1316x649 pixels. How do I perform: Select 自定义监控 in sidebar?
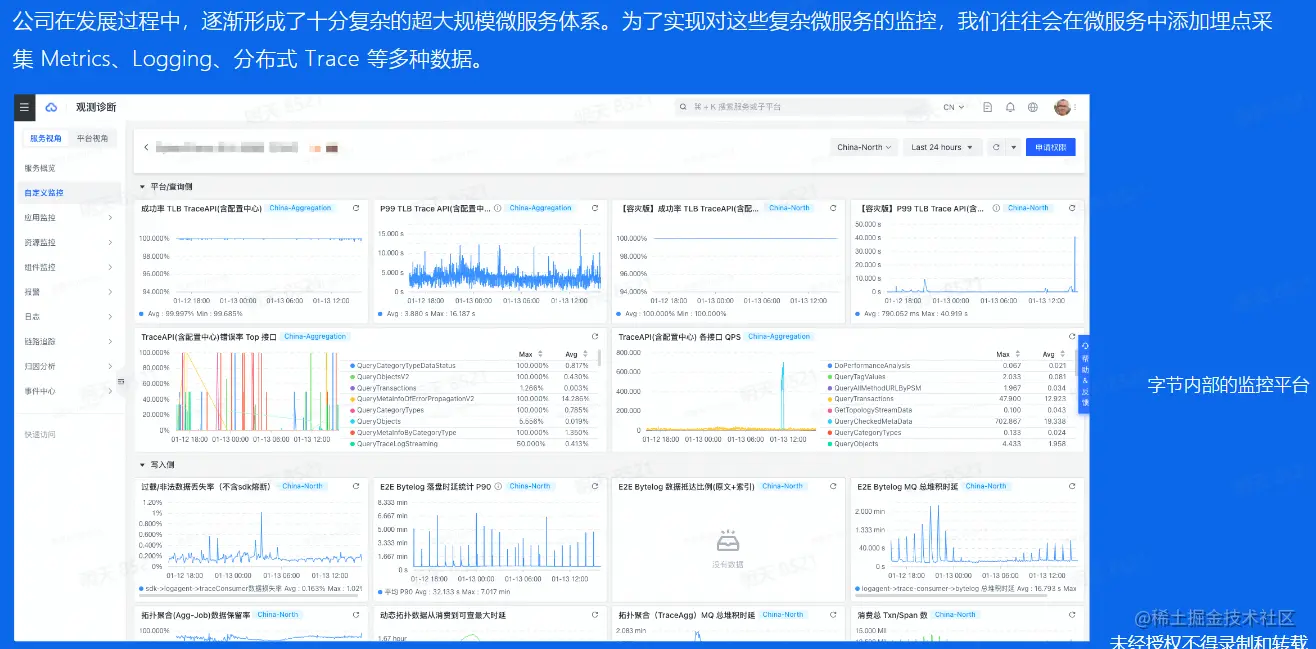pos(67,192)
